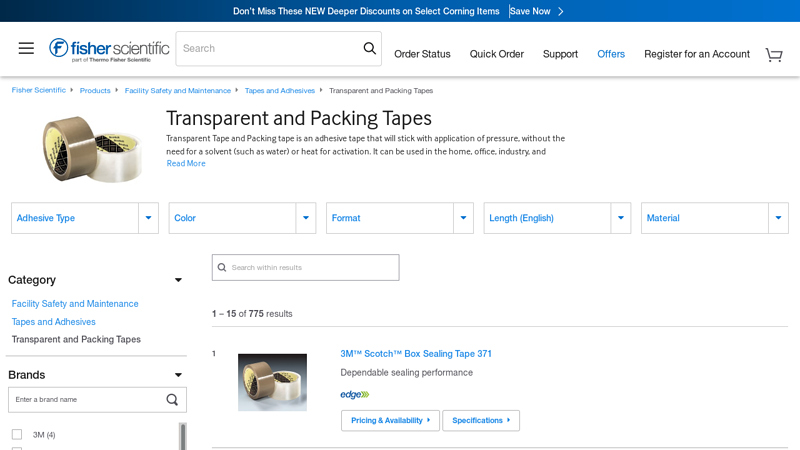Open 3M Scotch Box Sealing Tape 371
The width and height of the screenshot is (800, 450).
coord(416,354)
